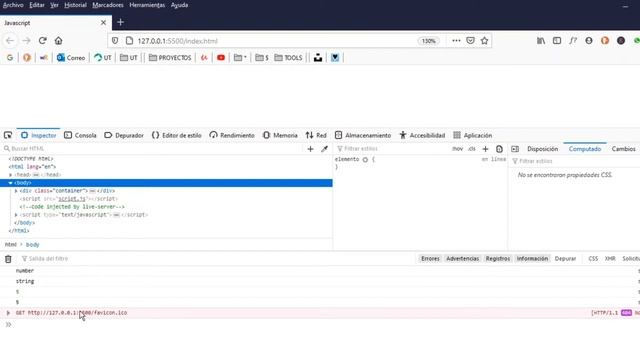Open the Editor de estilo tab
Screen dimensions: 640x360
tap(177, 135)
